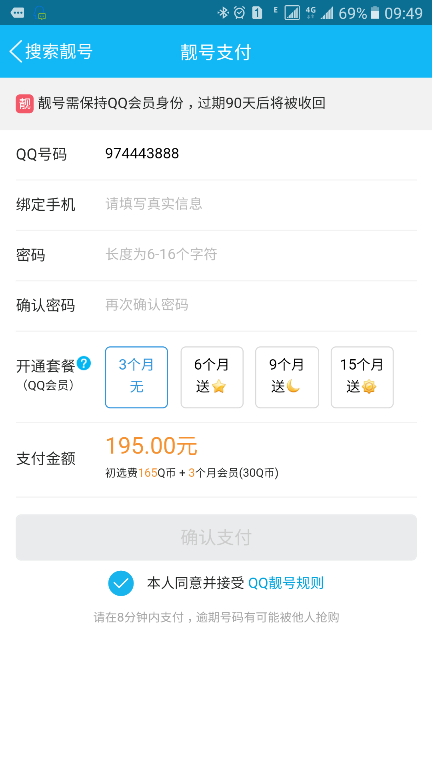432x768 pixels.
Task: Tap the red 靓 badge icon
Action: click(x=24, y=103)
